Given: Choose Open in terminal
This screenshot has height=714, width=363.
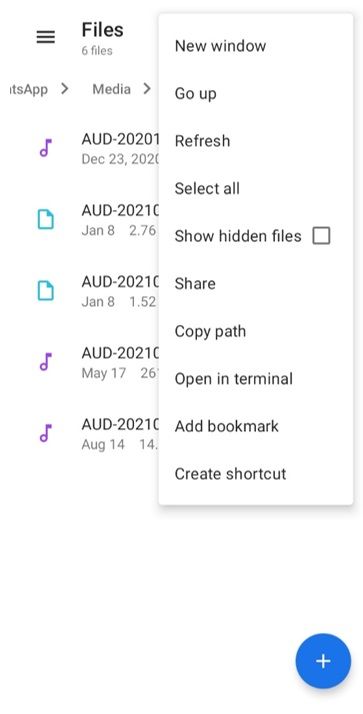Looking at the screenshot, I should 256,379.
